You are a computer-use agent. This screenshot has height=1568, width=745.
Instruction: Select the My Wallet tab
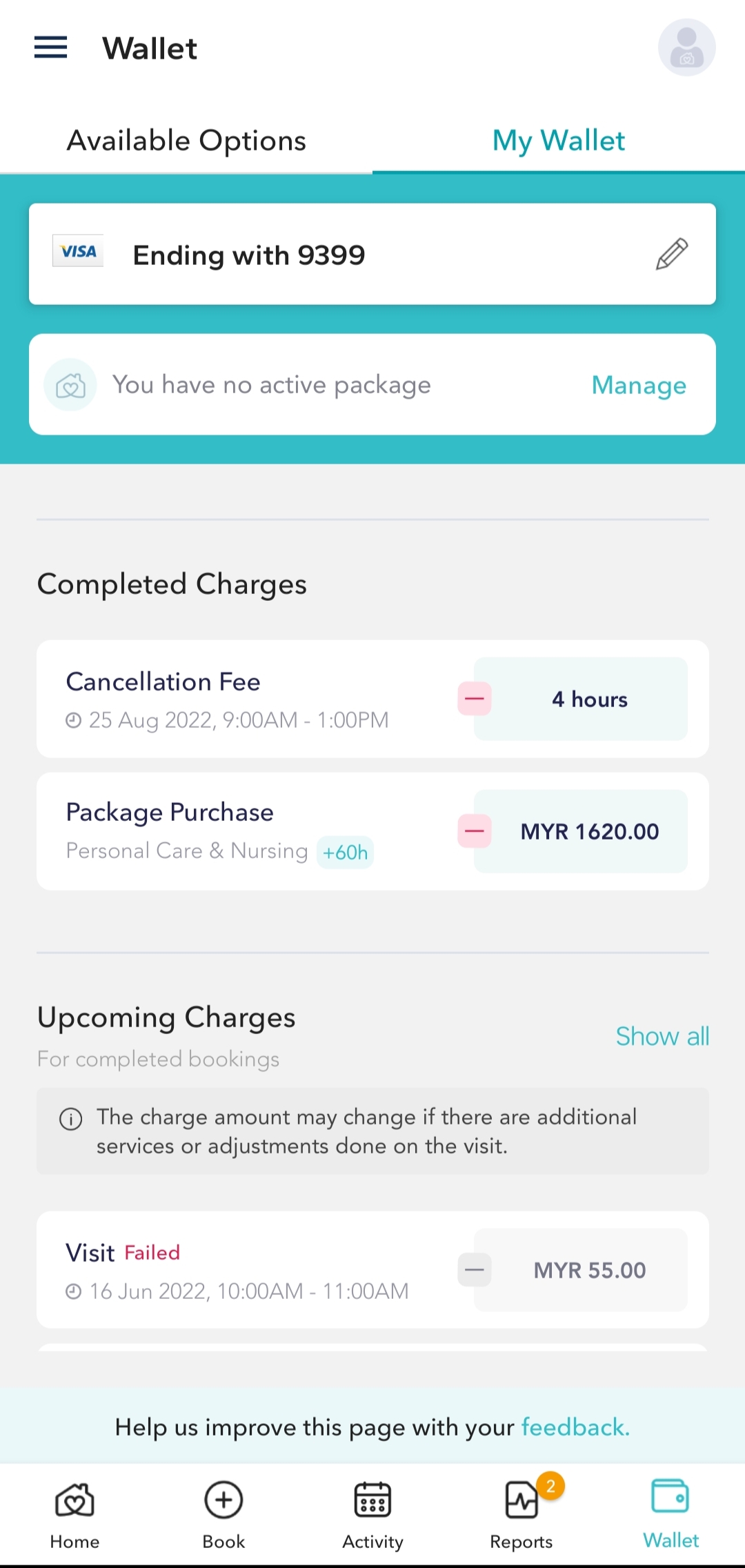[x=558, y=141]
